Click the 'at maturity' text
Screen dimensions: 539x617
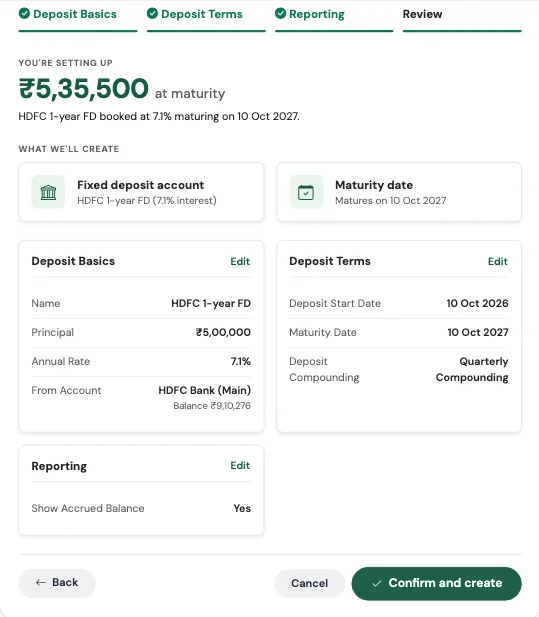click(x=190, y=94)
